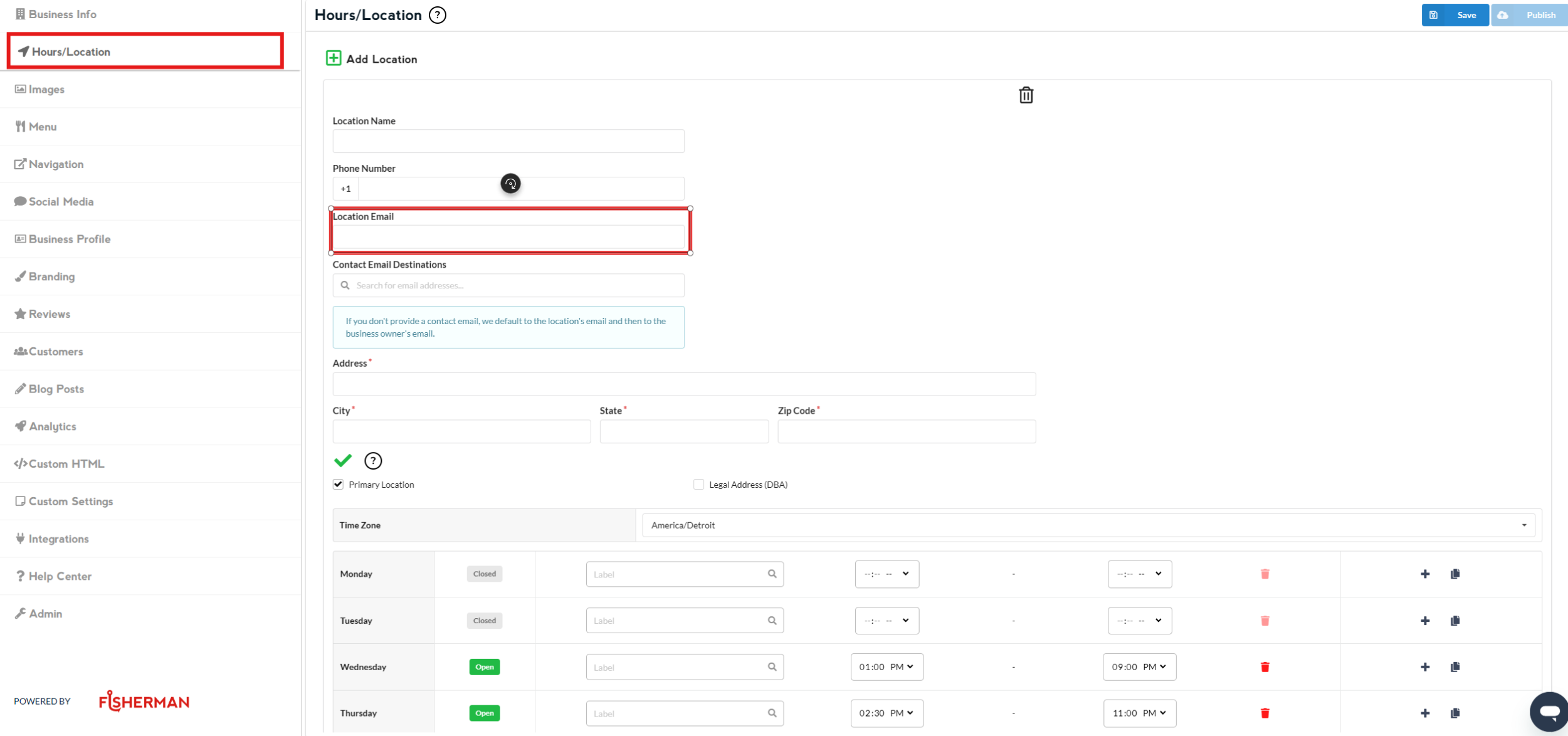Delete this location with the trash can icon

coord(1026,95)
